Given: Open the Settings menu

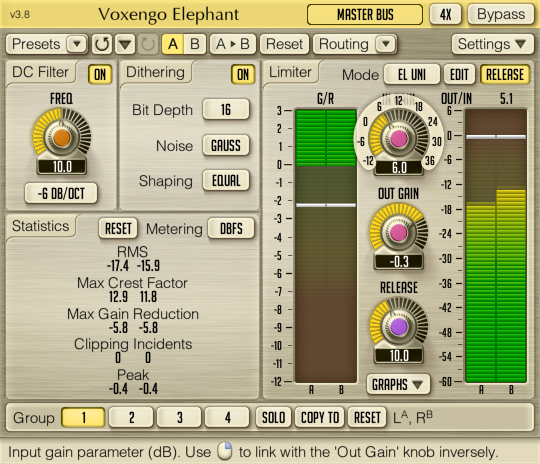Looking at the screenshot, I should (x=492, y=44).
